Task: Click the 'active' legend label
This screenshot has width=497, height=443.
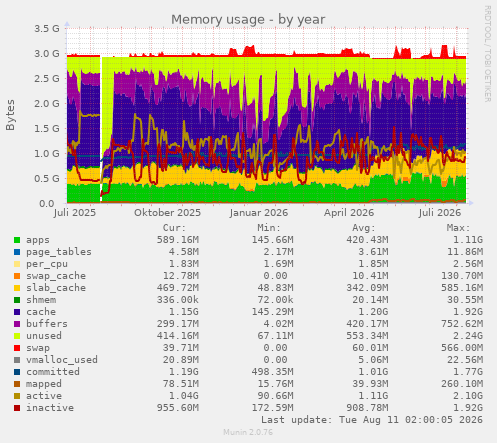Action: [44, 396]
